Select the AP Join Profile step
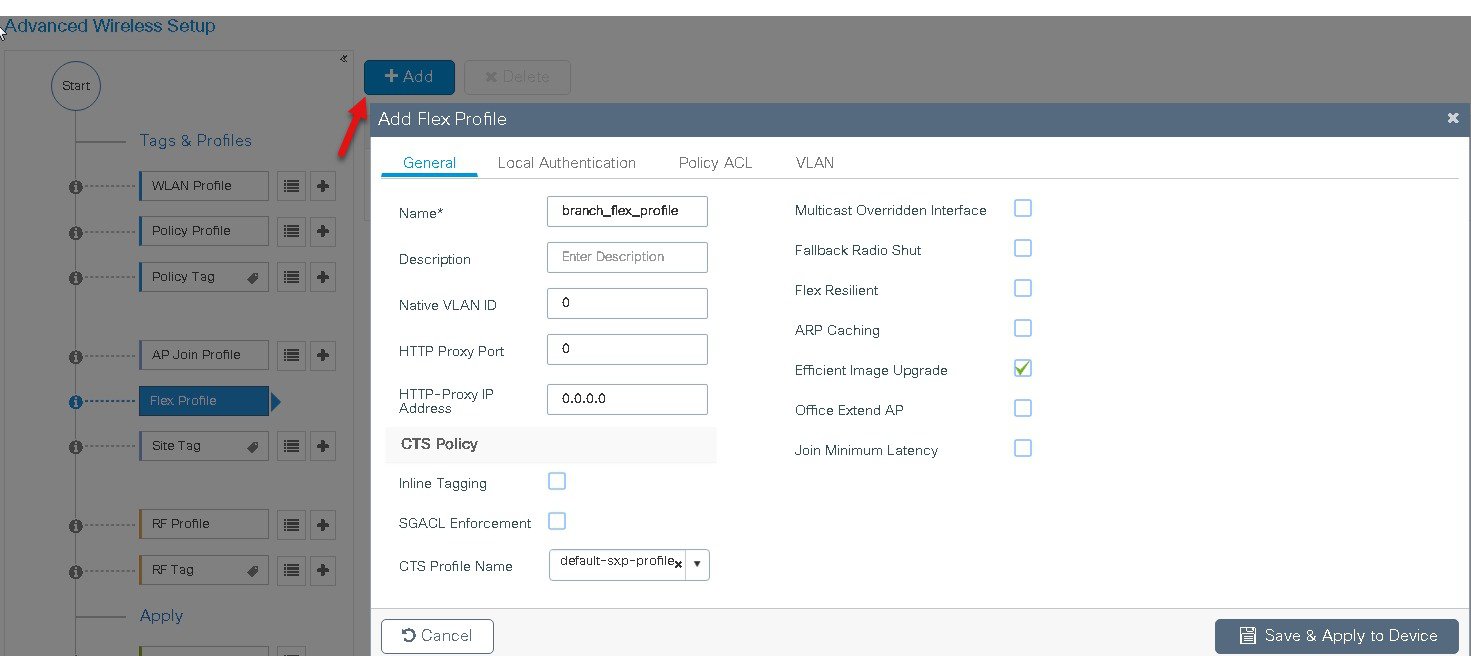Screen dimensions: 1471x656 pos(204,355)
